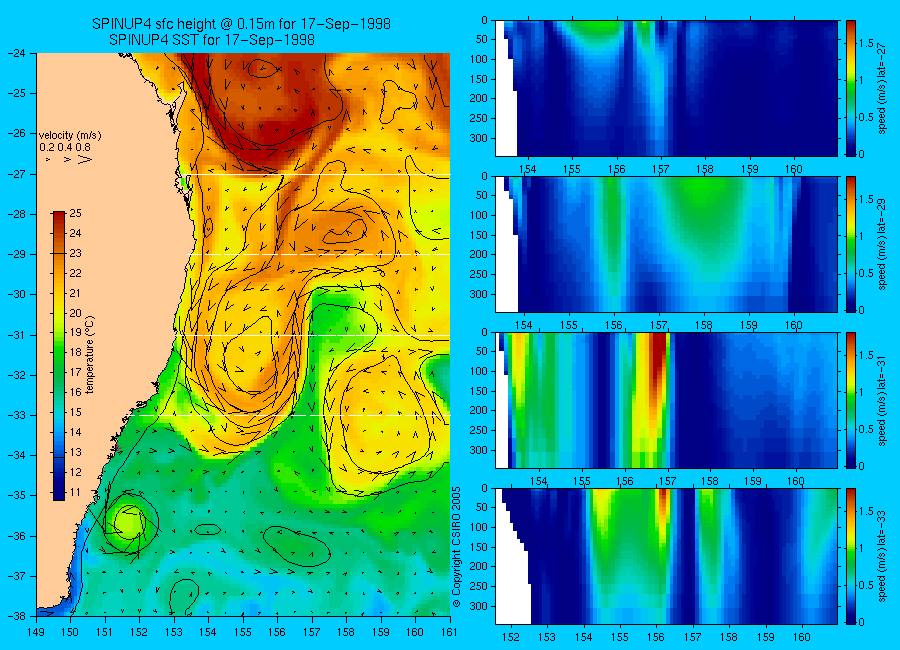Click the "0" tick on the lat=-33 color bar

tap(862, 622)
